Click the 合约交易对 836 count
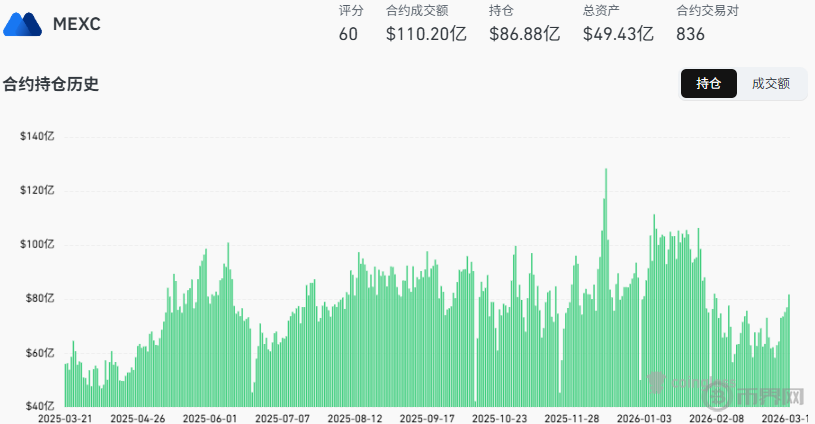815x424 pixels. (x=691, y=34)
